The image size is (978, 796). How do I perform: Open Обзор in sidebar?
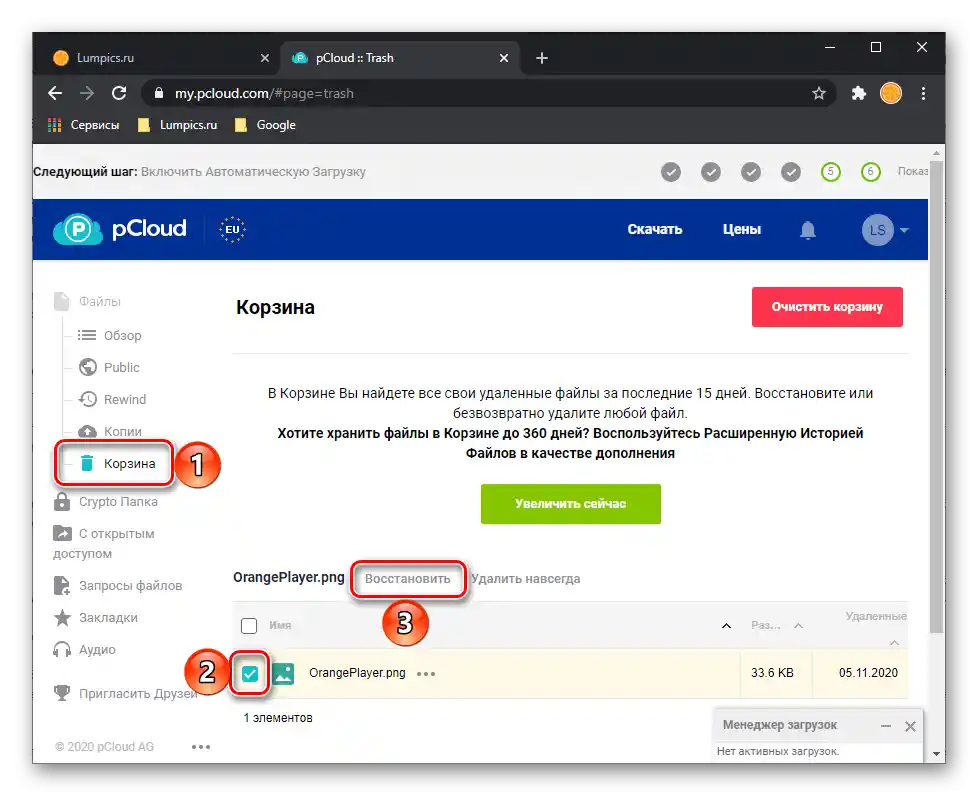pos(109,336)
